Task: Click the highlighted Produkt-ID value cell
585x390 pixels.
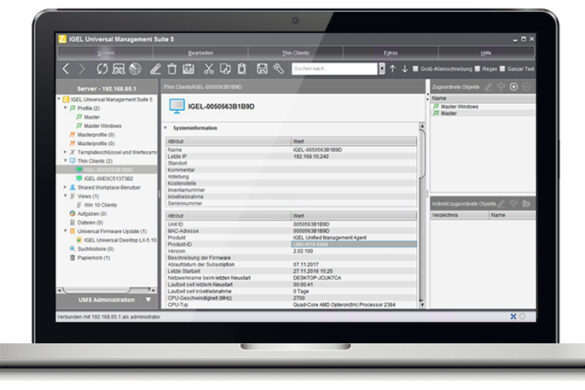Action: (354, 244)
